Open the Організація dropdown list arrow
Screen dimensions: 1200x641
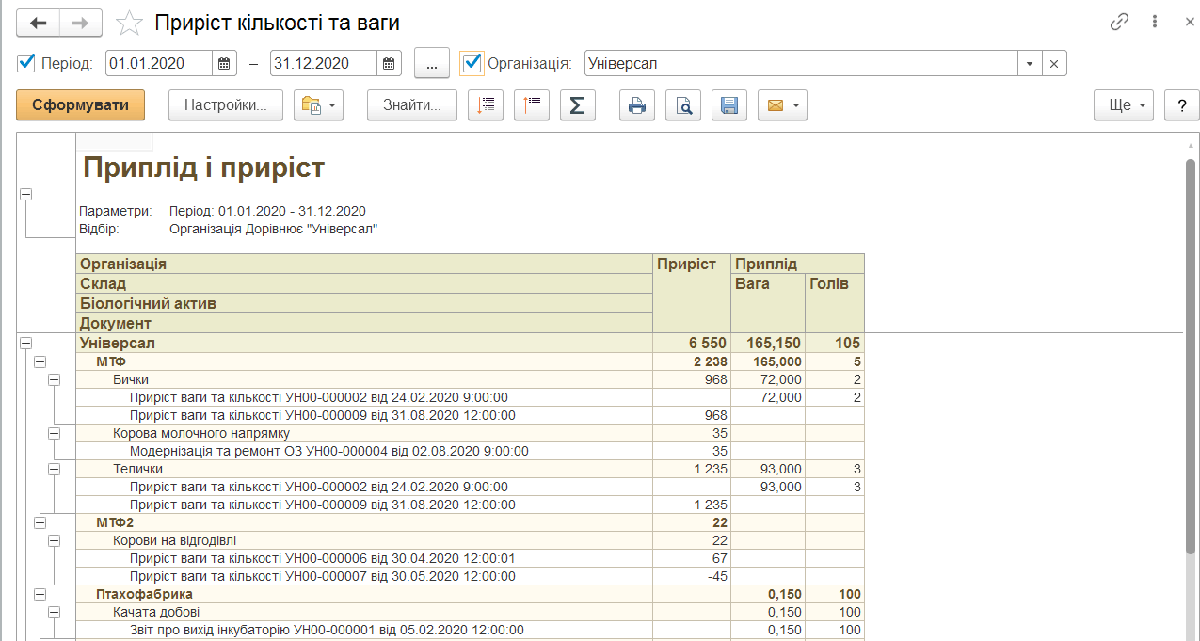pyautogui.click(x=1030, y=63)
